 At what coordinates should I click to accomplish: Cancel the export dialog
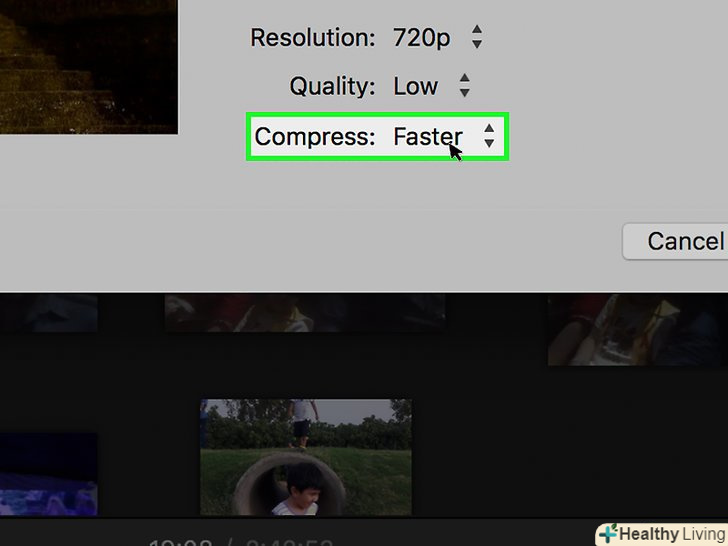676,241
